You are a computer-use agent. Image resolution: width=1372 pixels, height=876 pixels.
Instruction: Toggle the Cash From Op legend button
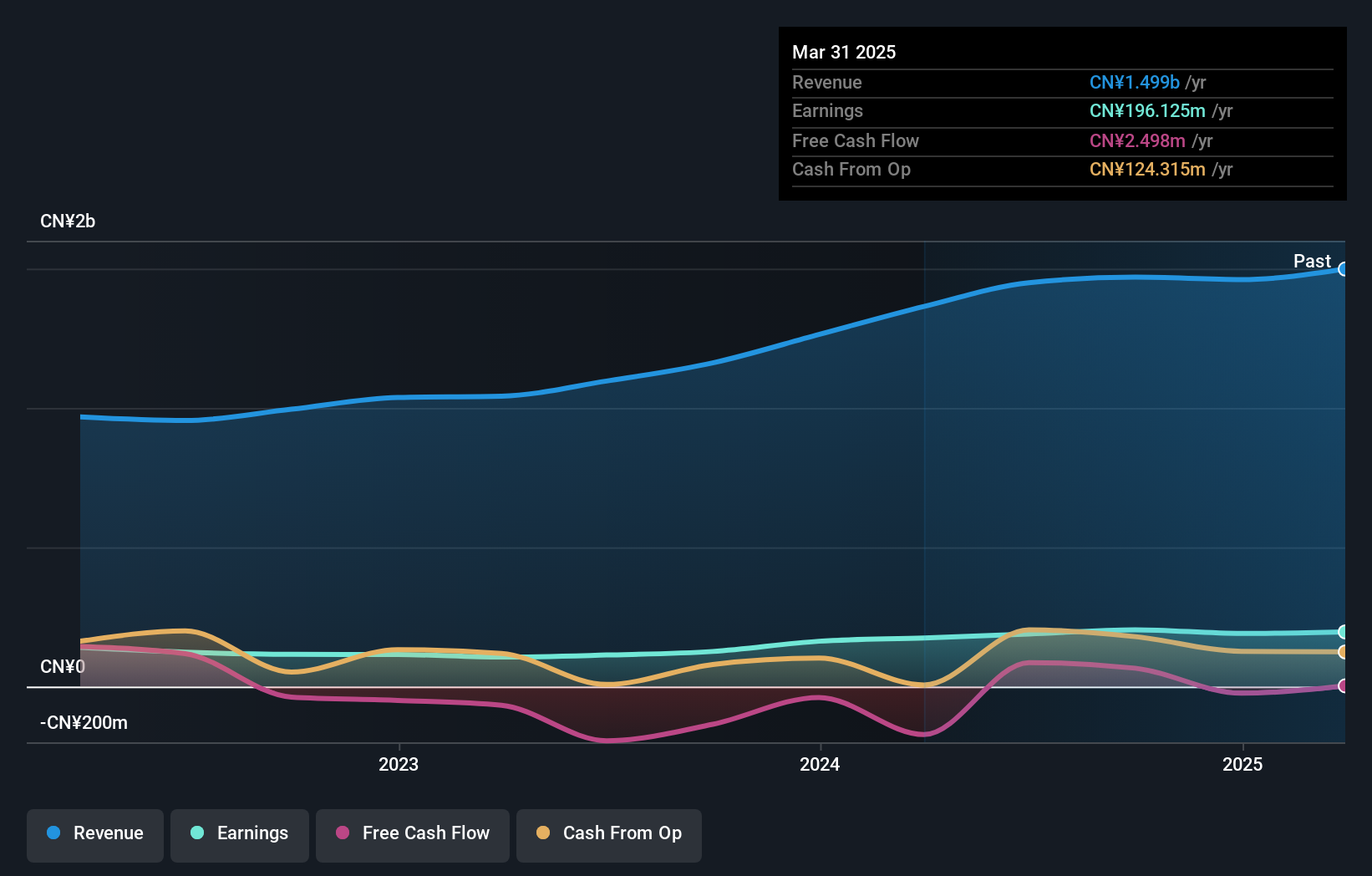609,835
